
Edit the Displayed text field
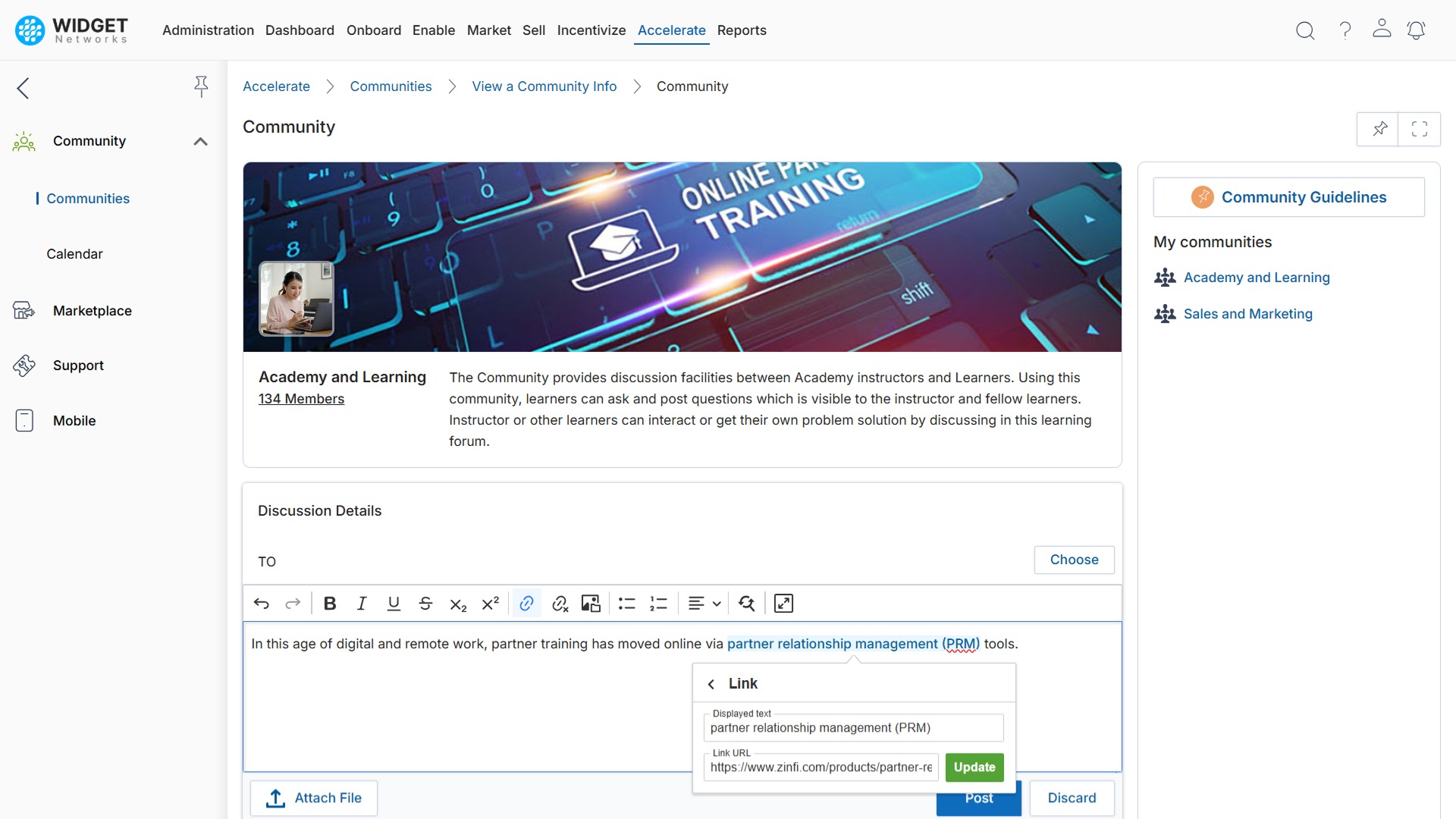point(854,728)
